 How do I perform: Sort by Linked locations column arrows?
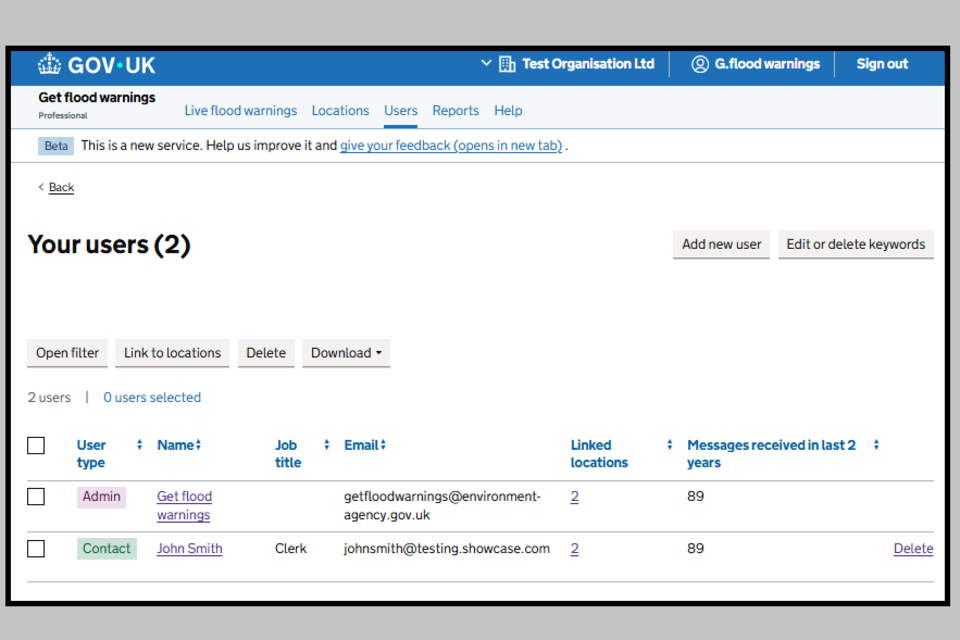tap(669, 445)
